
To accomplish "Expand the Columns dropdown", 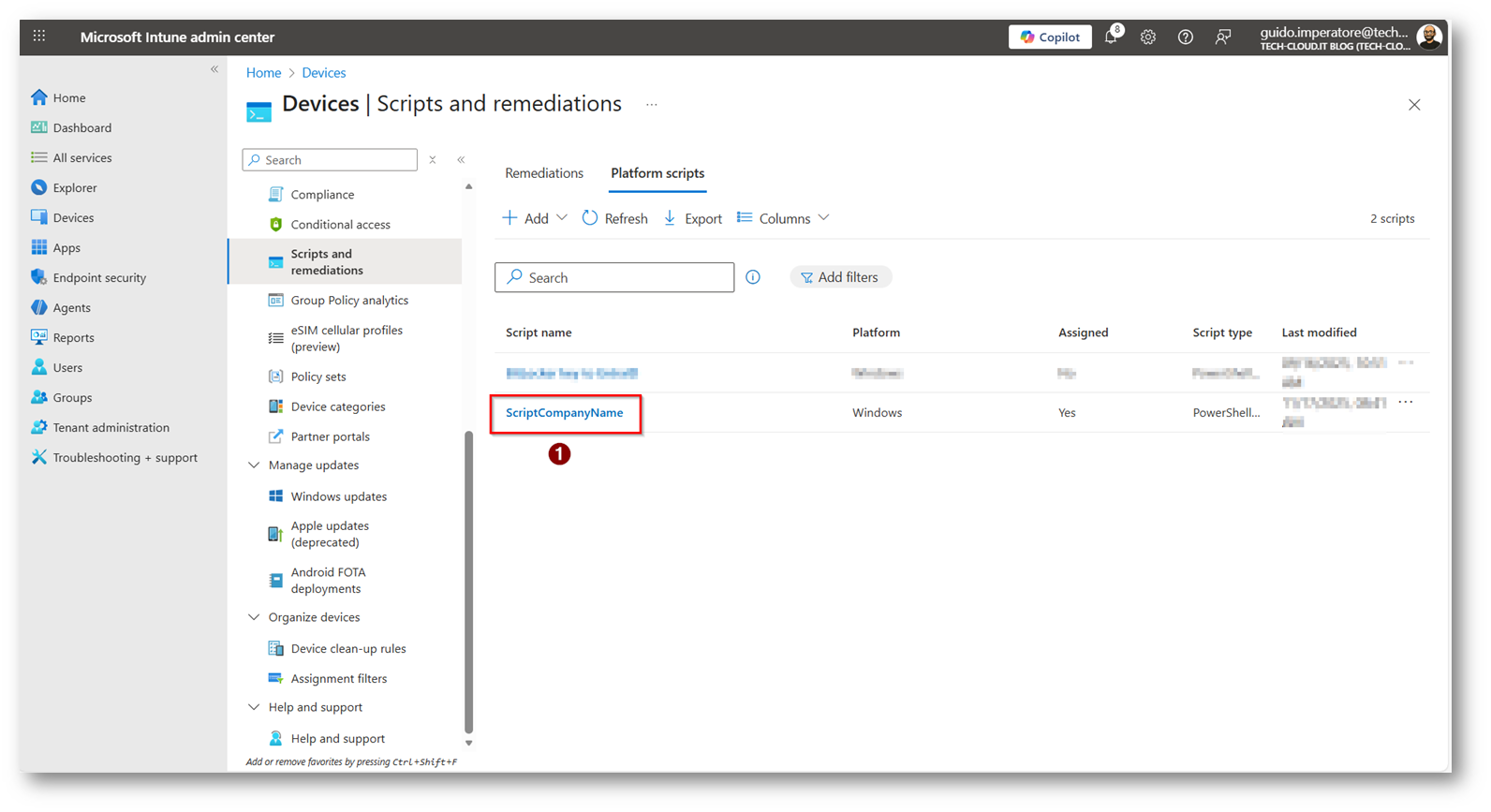I will click(783, 218).
